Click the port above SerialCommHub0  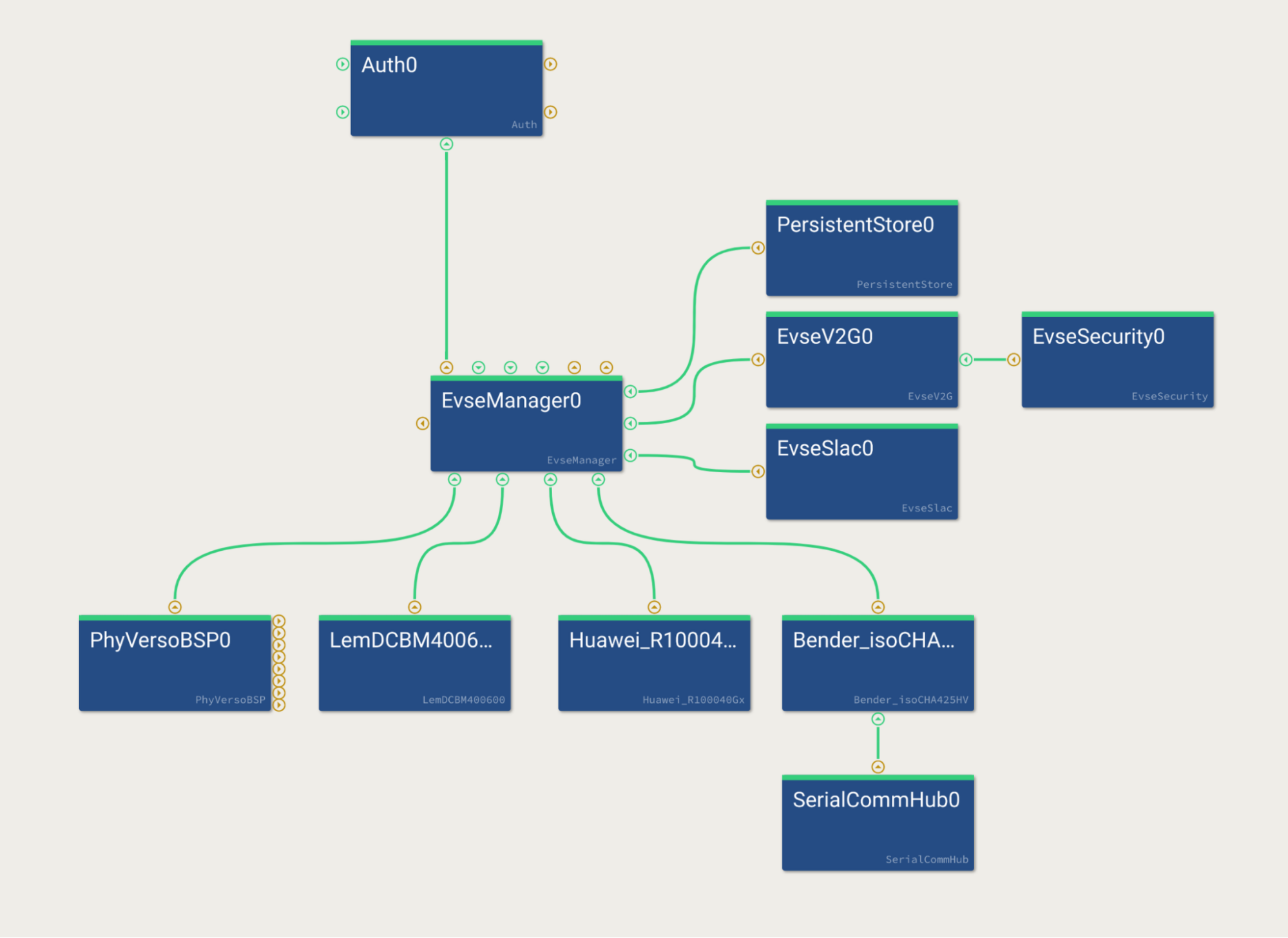pyautogui.click(x=878, y=767)
